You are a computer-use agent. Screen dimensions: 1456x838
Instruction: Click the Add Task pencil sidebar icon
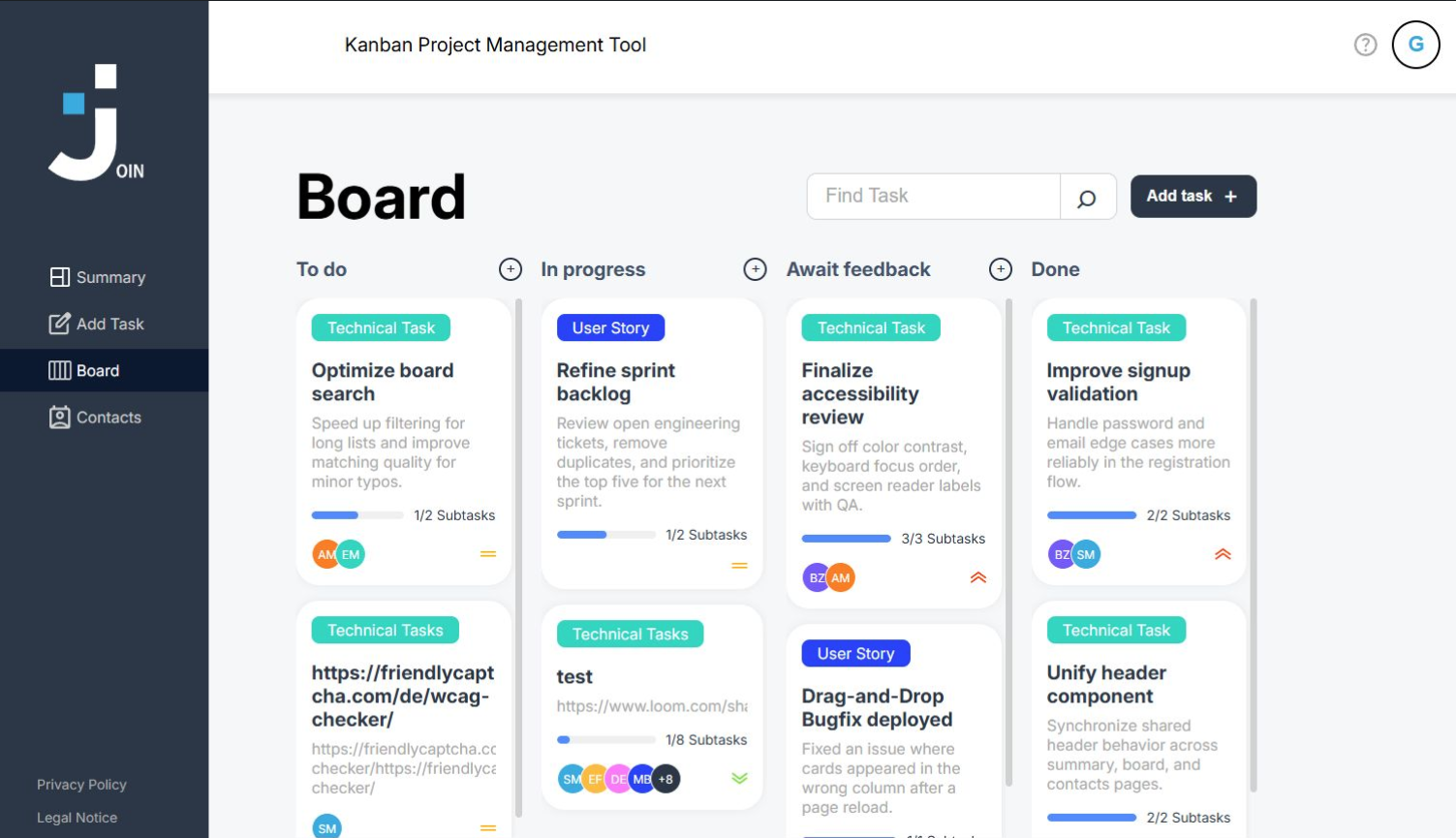click(x=60, y=324)
